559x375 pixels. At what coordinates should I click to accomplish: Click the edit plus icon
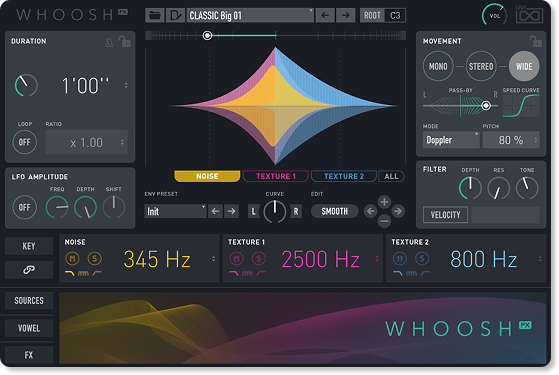point(384,202)
